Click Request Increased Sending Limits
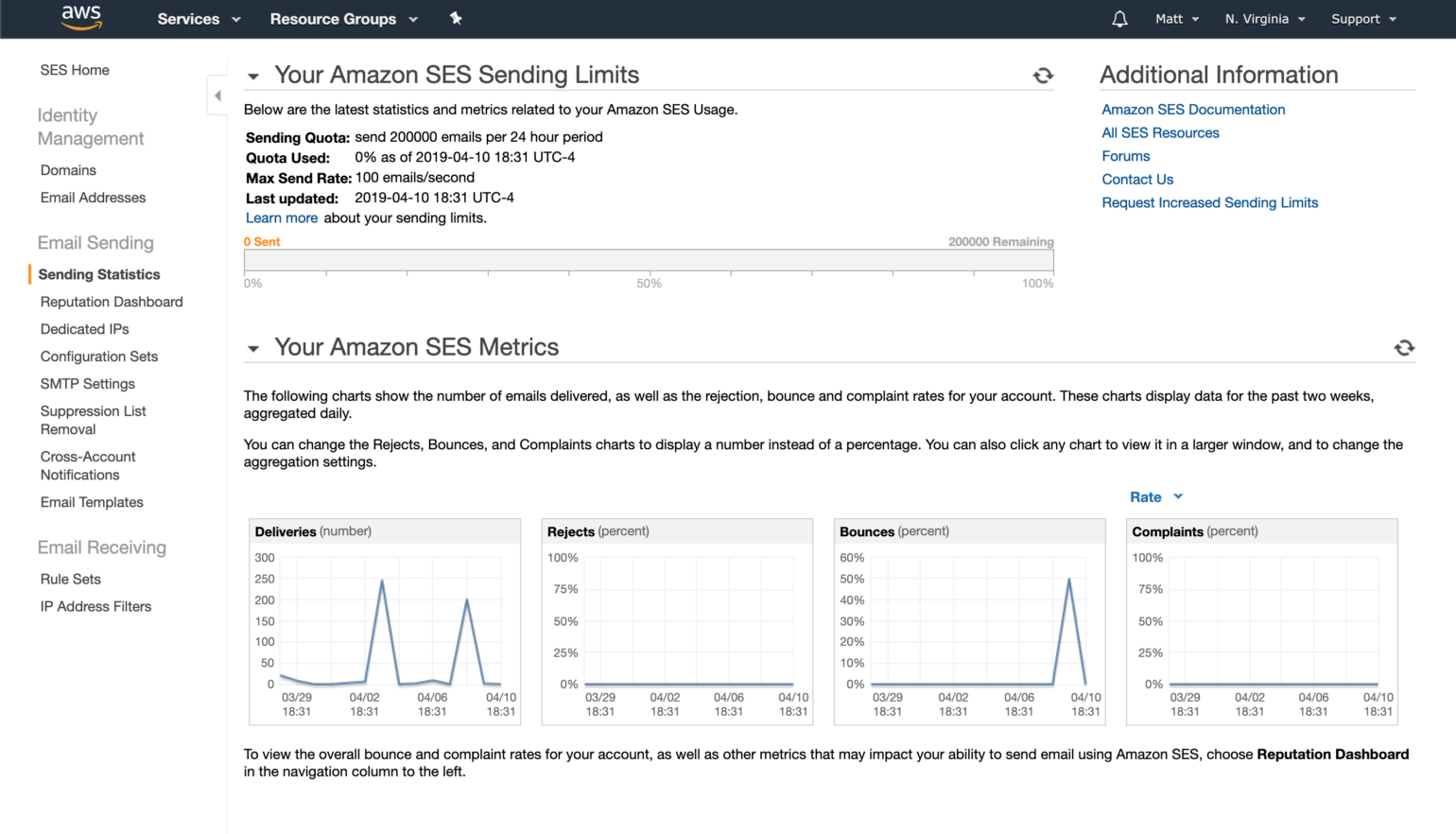The height and width of the screenshot is (834, 1456). pyautogui.click(x=1209, y=202)
